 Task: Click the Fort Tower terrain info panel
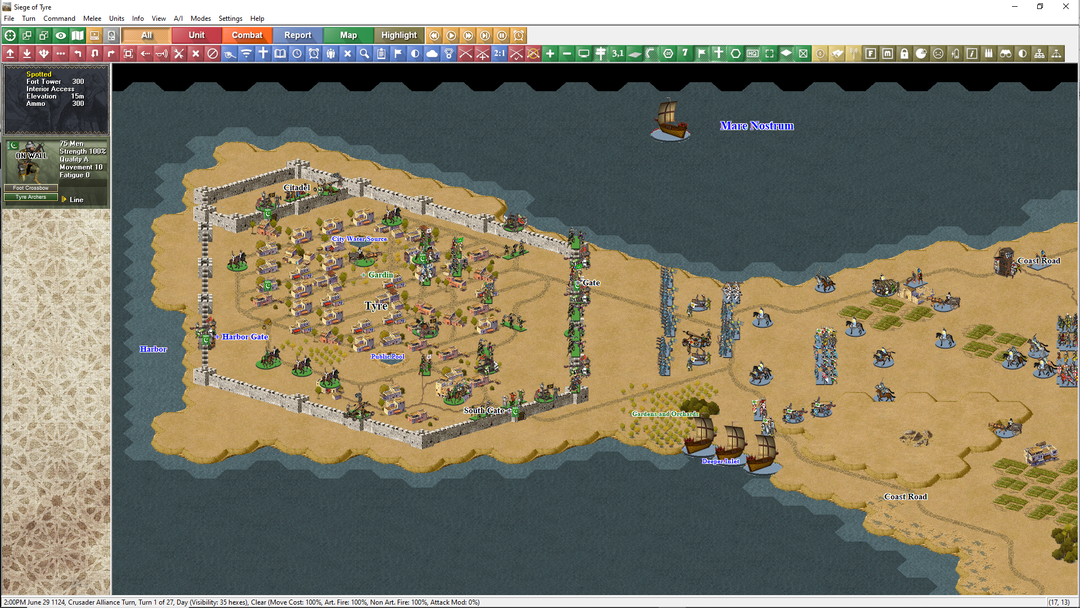56,99
